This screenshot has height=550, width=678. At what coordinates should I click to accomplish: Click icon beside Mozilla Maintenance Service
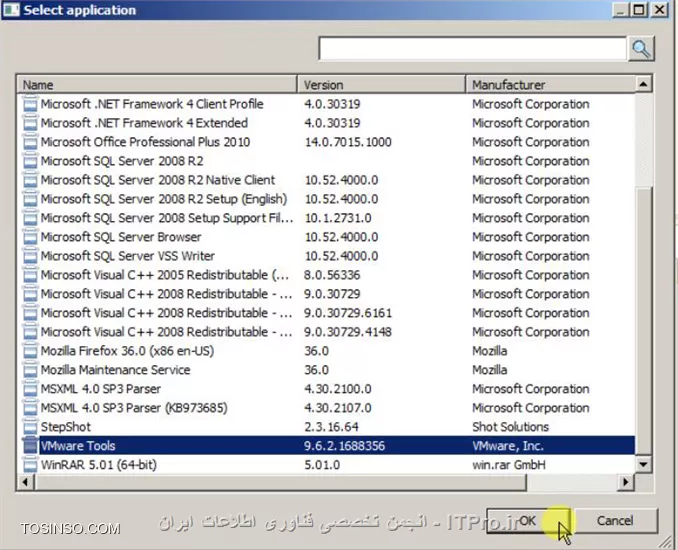[30, 370]
